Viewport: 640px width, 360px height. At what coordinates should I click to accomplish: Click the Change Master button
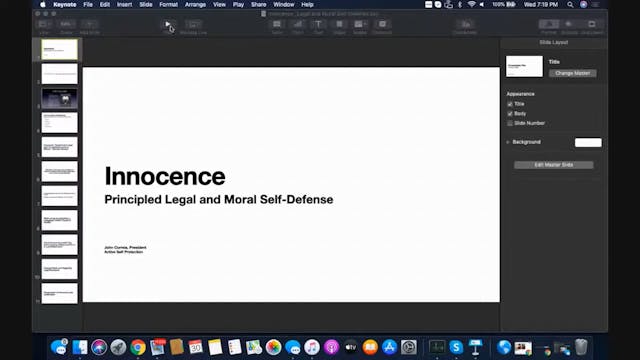tap(572, 73)
